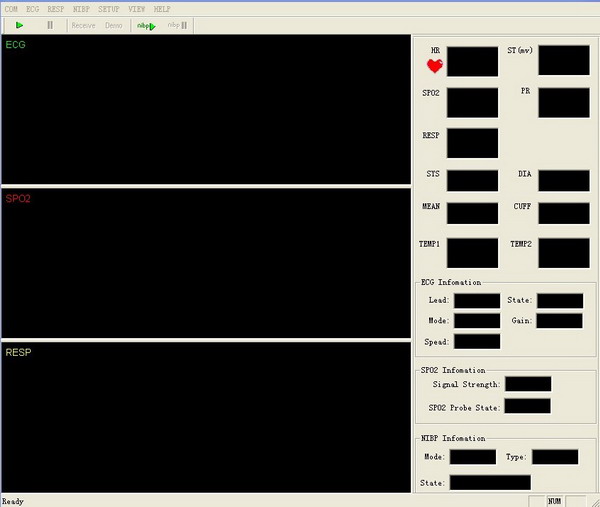
Task: Stop NIBP with the nibp pause icon
Action: pos(176,25)
